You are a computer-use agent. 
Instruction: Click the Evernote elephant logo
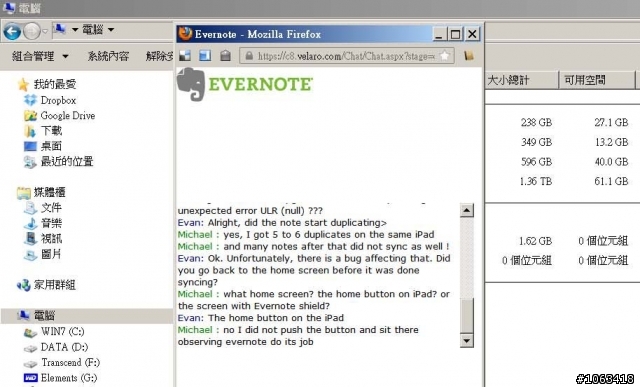191,85
